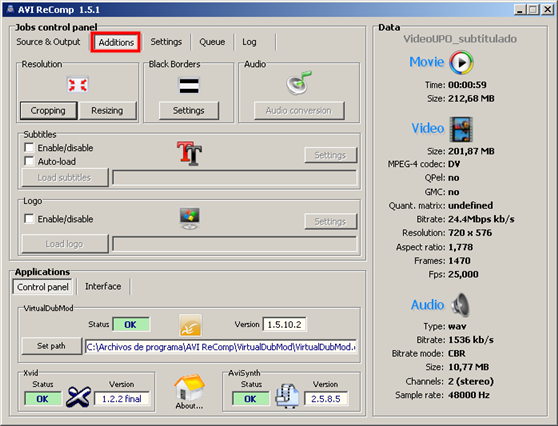Click the red arrows cropping icon in Resolution

pyautogui.click(x=78, y=85)
